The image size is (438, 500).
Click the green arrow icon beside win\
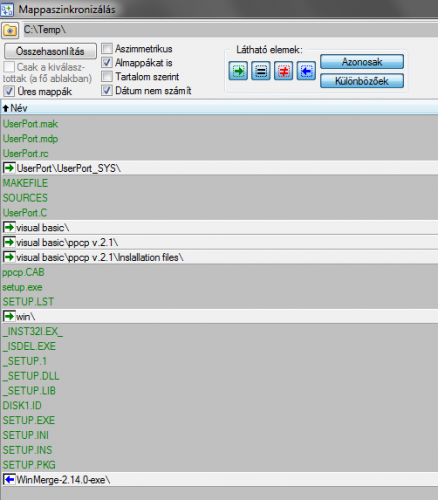[x=9, y=316]
